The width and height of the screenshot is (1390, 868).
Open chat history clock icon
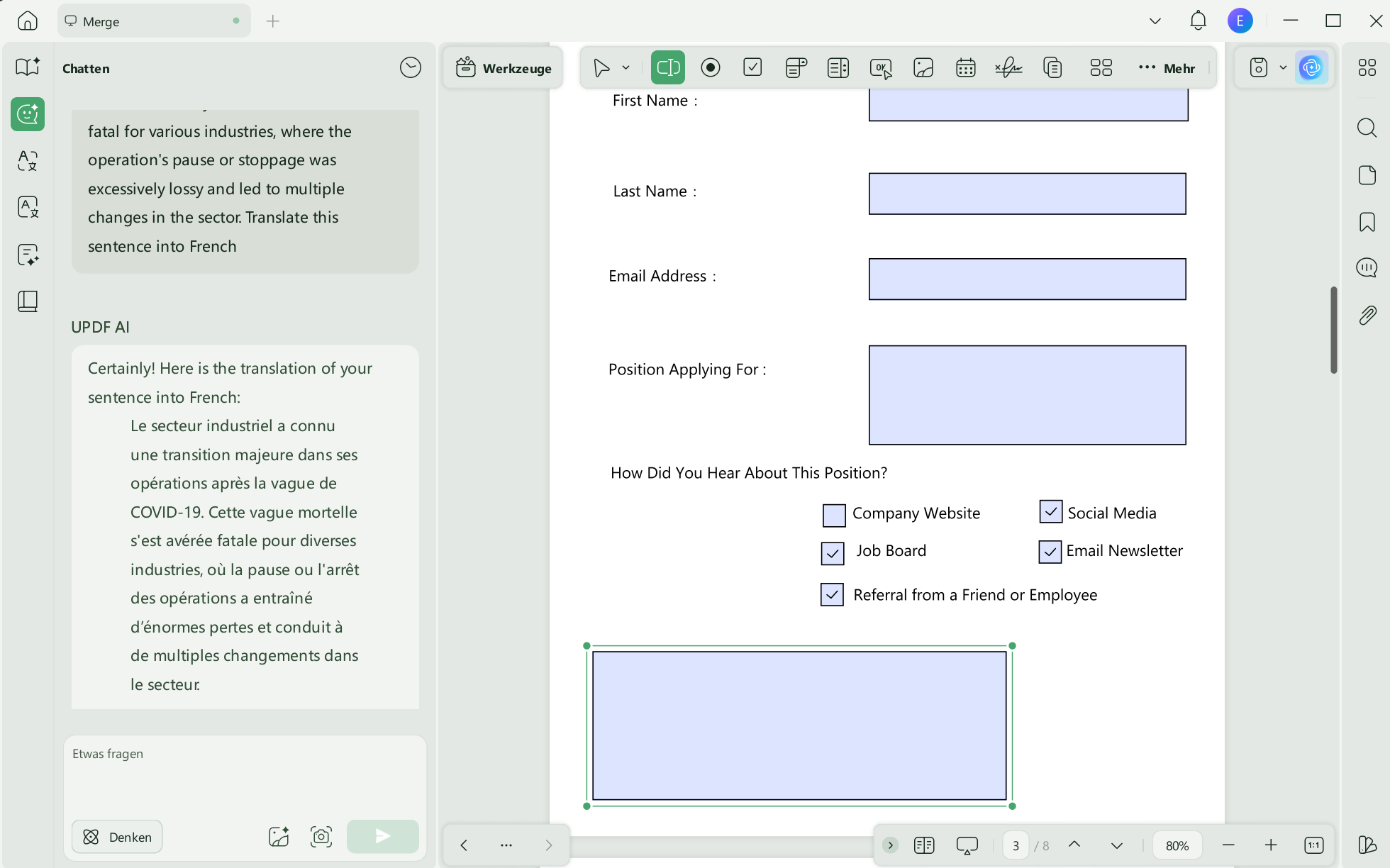pyautogui.click(x=410, y=67)
